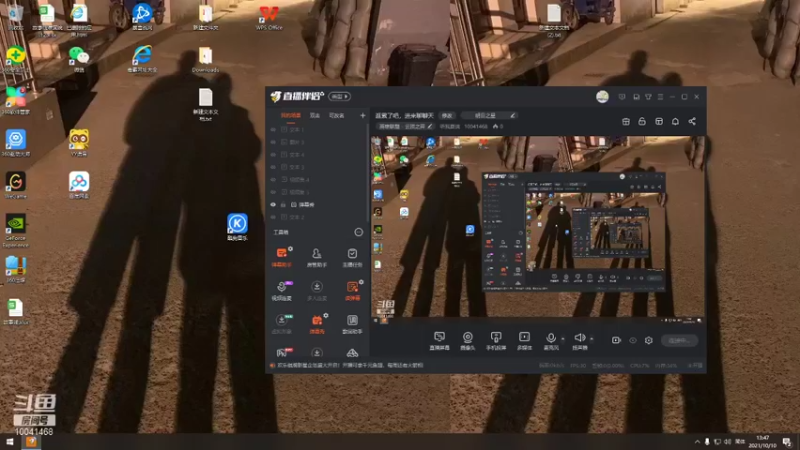Open settings gear of 弹幕秀 tool
Image resolution: width=800 pixels, height=450 pixels.
coord(326,316)
